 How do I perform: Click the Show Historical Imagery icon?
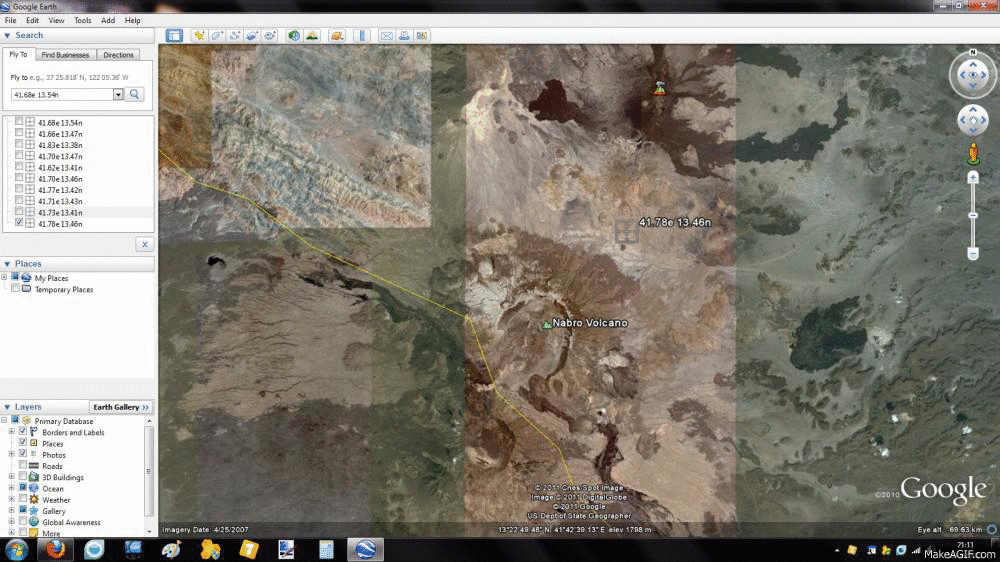click(294, 35)
